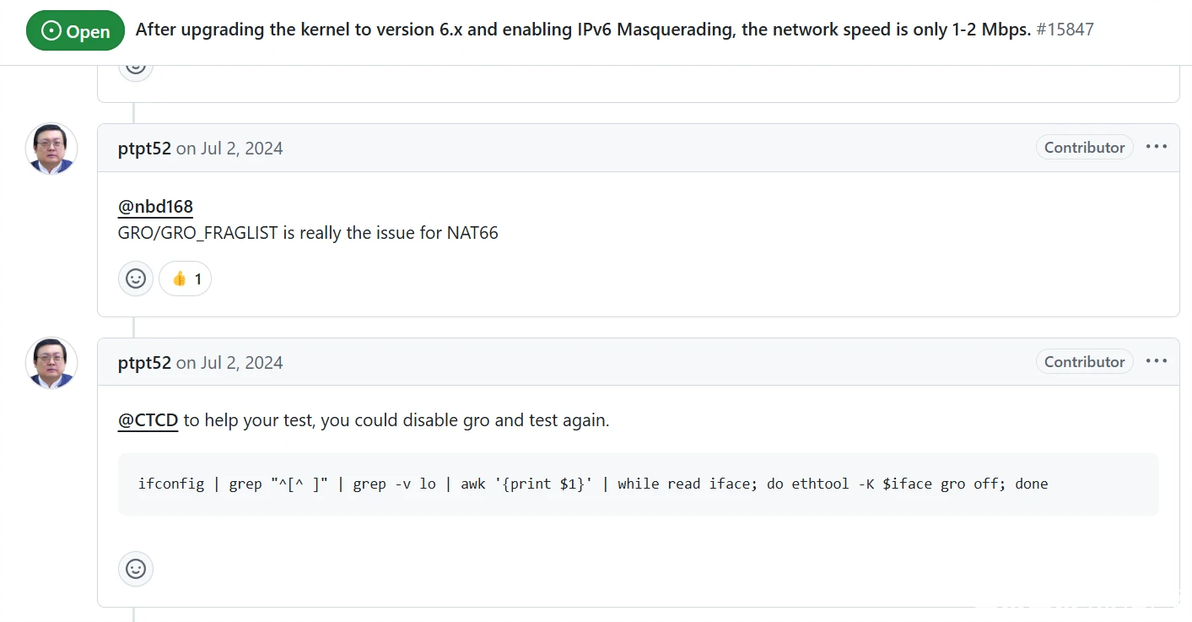Open ptpt52 username on the @CTCD comment
1192x622 pixels.
[x=144, y=363]
